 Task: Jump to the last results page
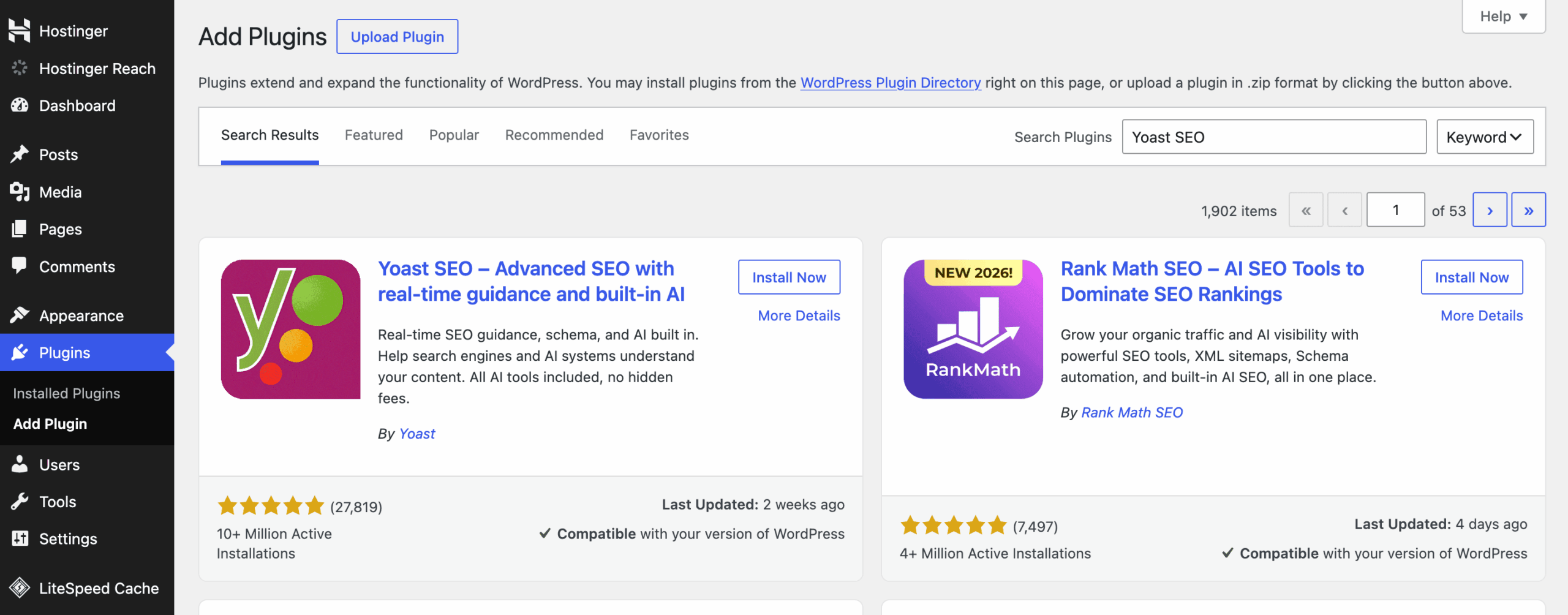[1529, 210]
